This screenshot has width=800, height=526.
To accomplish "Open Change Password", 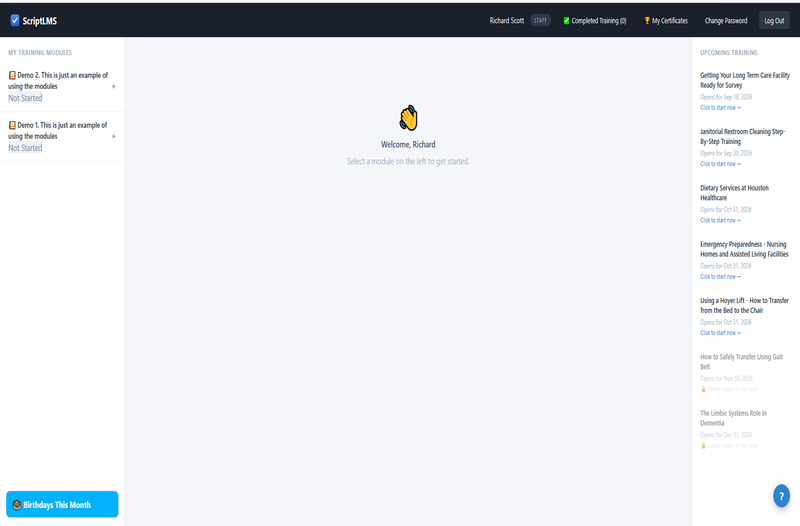I will point(726,20).
